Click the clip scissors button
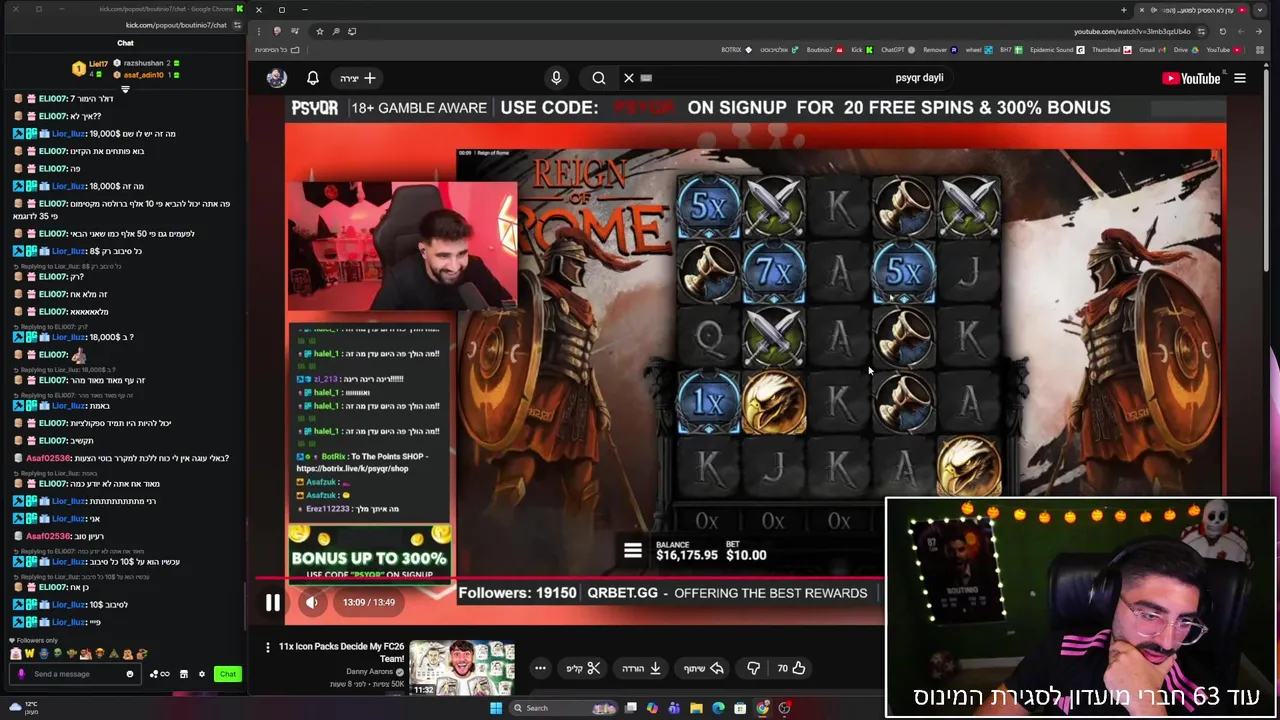 (583, 668)
